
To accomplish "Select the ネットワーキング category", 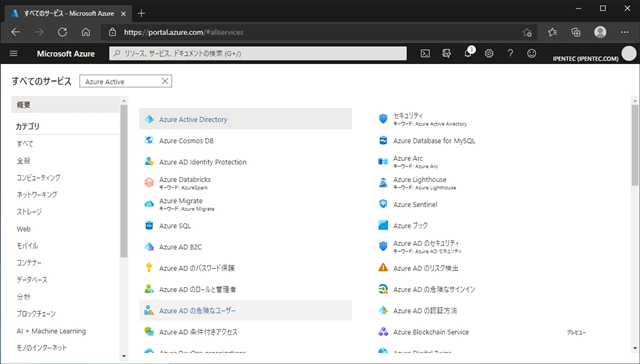I will click(37, 195).
